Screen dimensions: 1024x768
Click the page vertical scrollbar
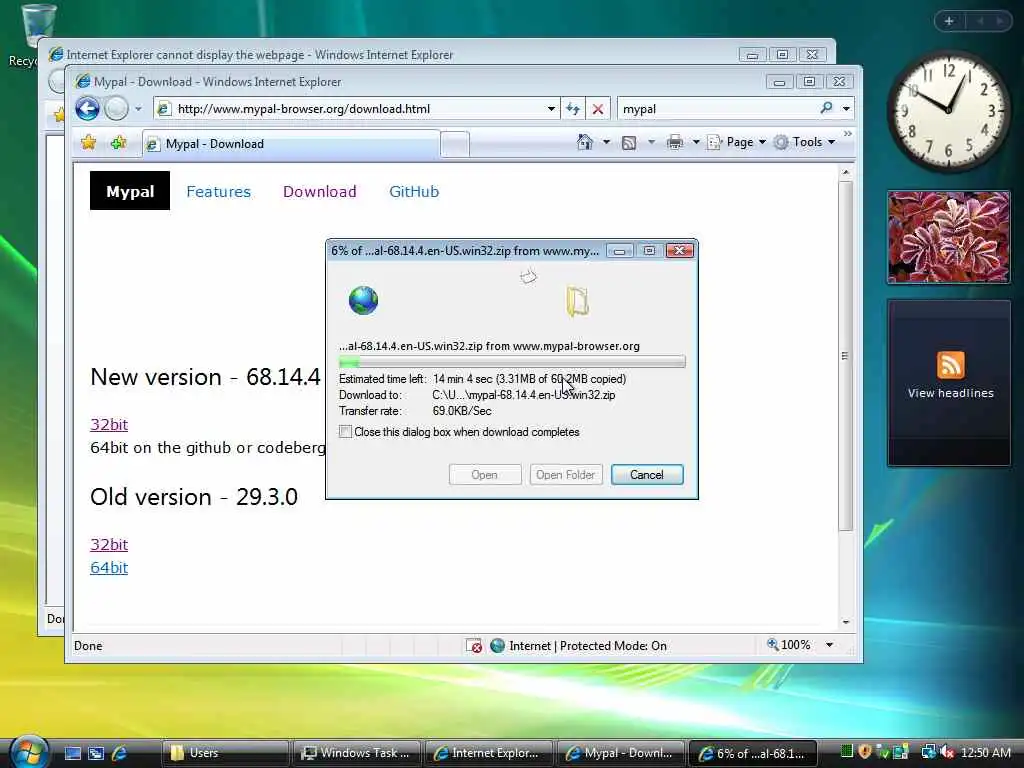[845, 356]
